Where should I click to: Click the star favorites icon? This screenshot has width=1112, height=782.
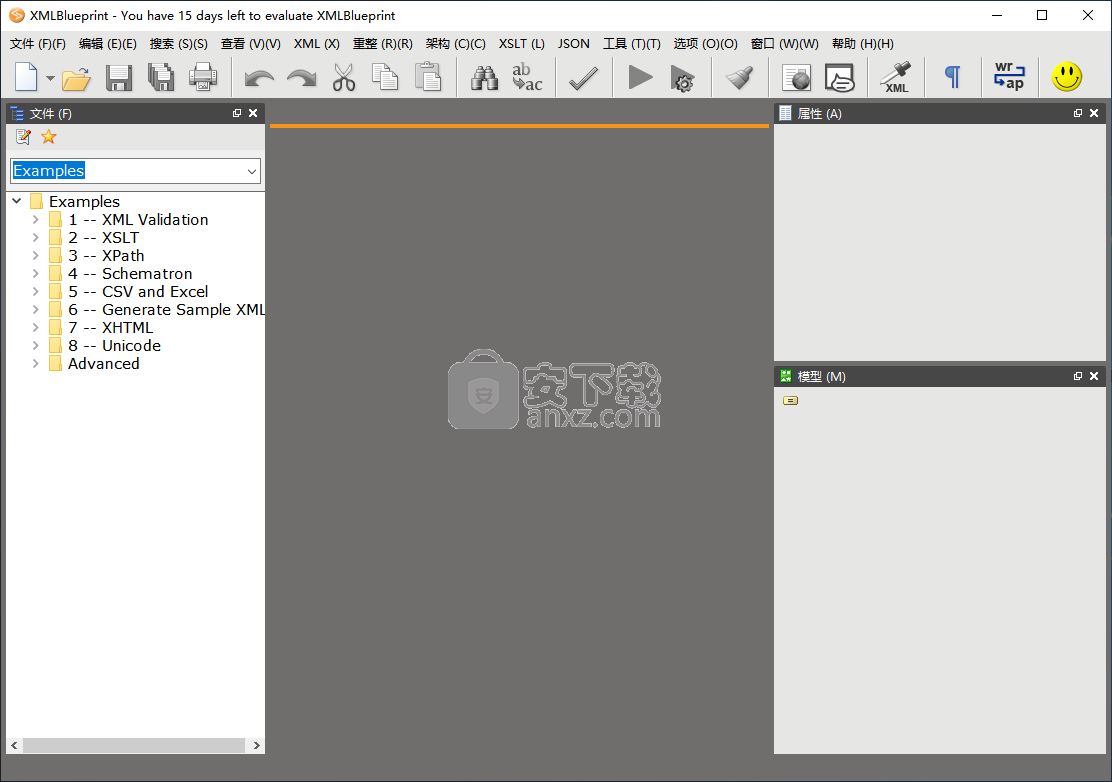coord(48,137)
